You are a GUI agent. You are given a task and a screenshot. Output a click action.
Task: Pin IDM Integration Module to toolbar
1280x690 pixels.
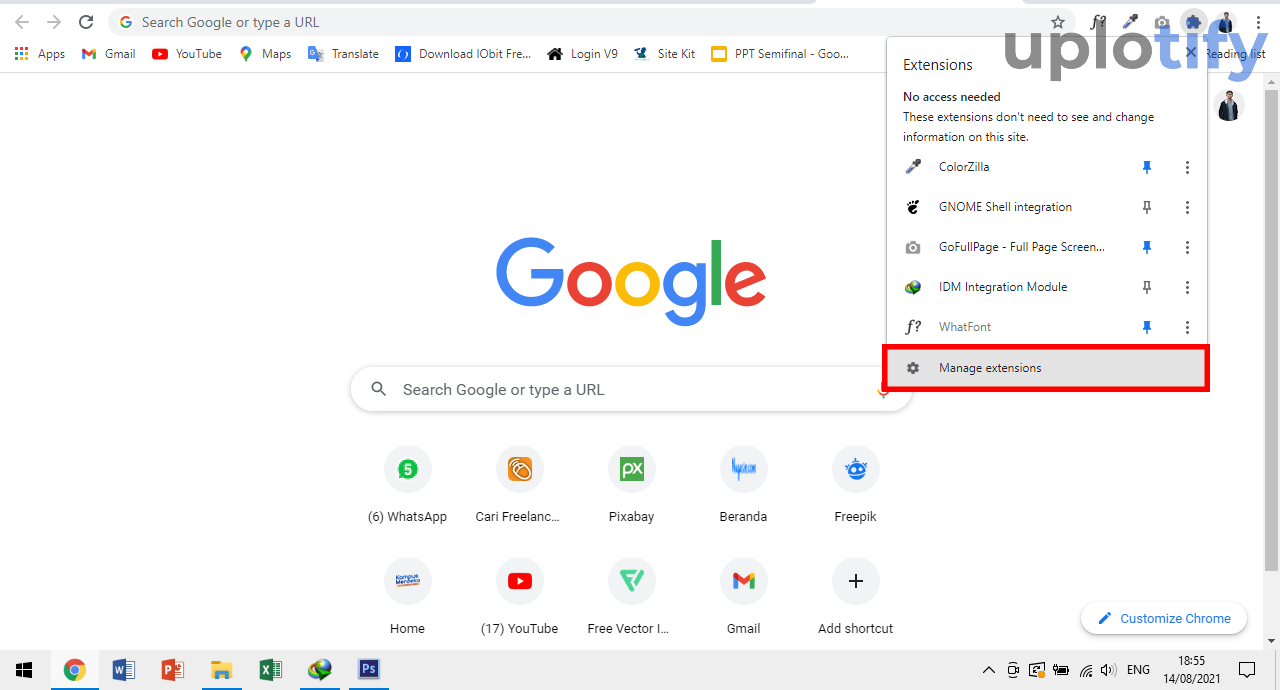pos(1147,287)
